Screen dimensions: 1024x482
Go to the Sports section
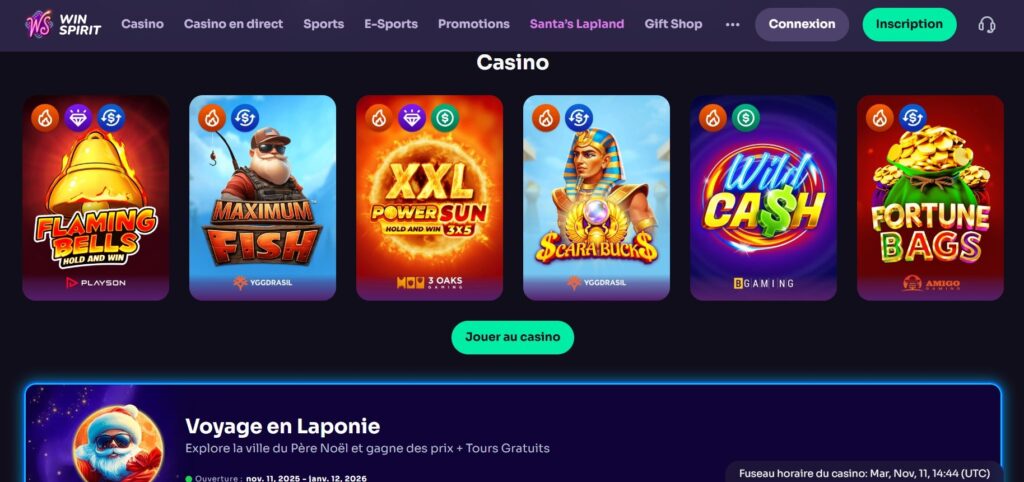pyautogui.click(x=323, y=24)
